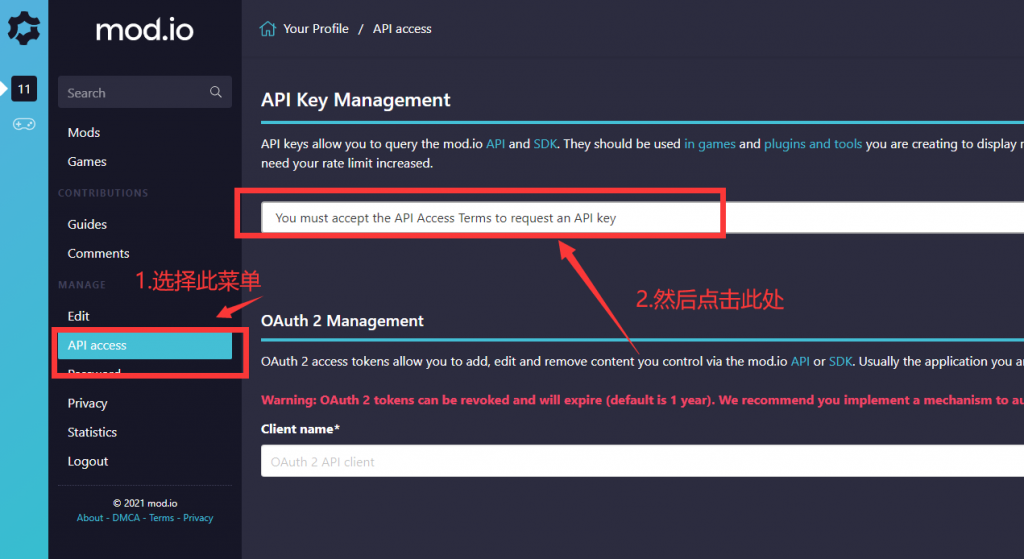Click SDK link in OAuth 2 description
Image resolution: width=1024 pixels, height=559 pixels.
(x=840, y=361)
